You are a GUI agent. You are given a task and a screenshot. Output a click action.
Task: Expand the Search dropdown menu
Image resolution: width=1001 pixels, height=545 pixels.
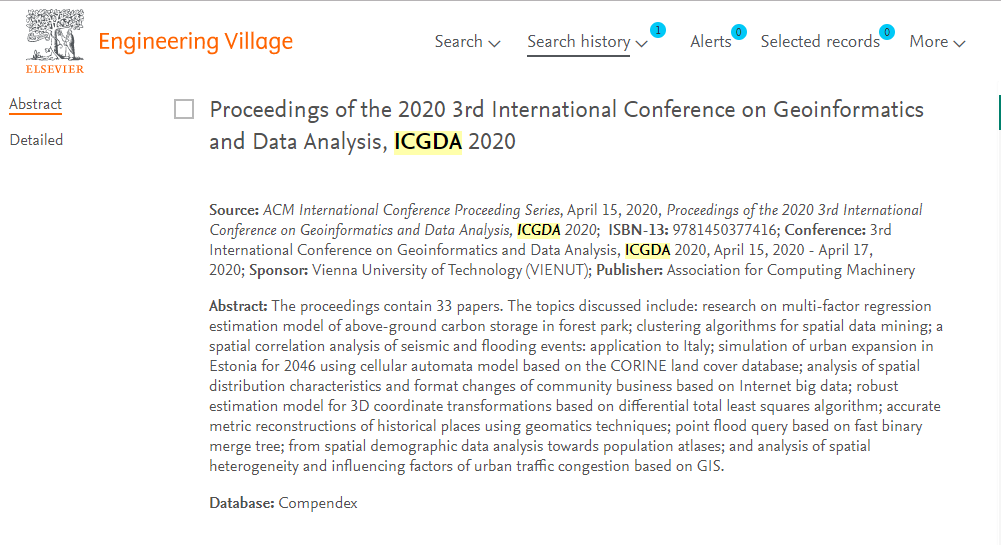467,41
